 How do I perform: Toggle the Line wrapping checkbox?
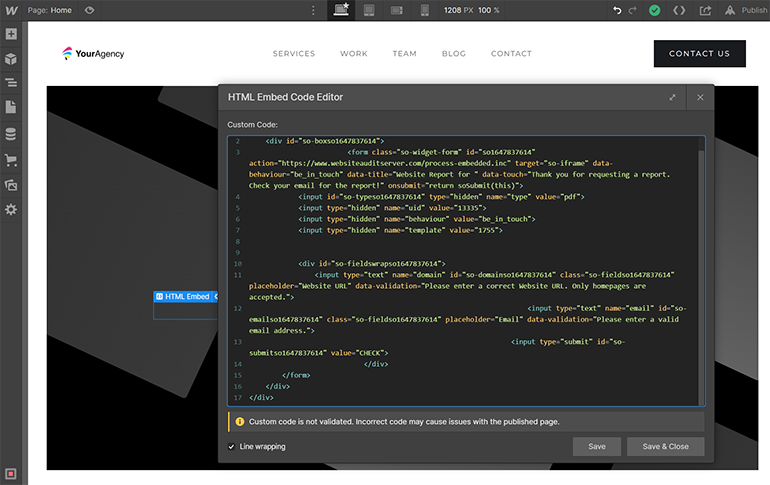pos(232,446)
